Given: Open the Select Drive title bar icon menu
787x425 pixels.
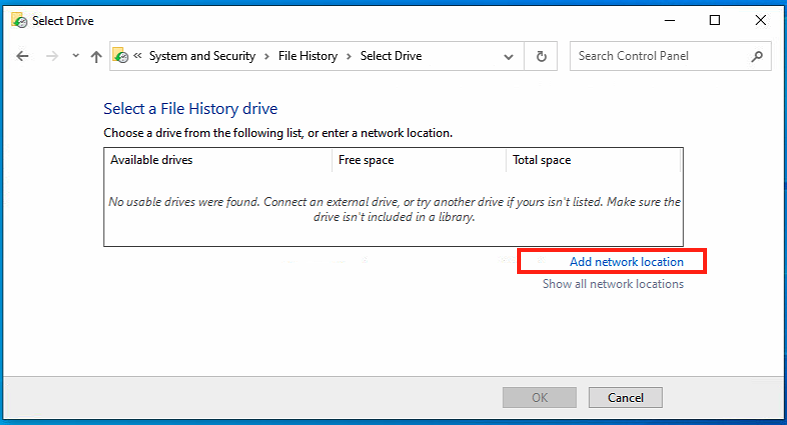Looking at the screenshot, I should pyautogui.click(x=17, y=20).
